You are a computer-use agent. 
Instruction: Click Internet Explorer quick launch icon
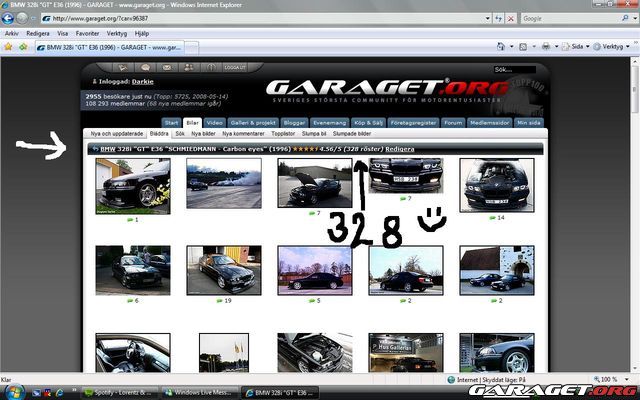tap(59, 393)
